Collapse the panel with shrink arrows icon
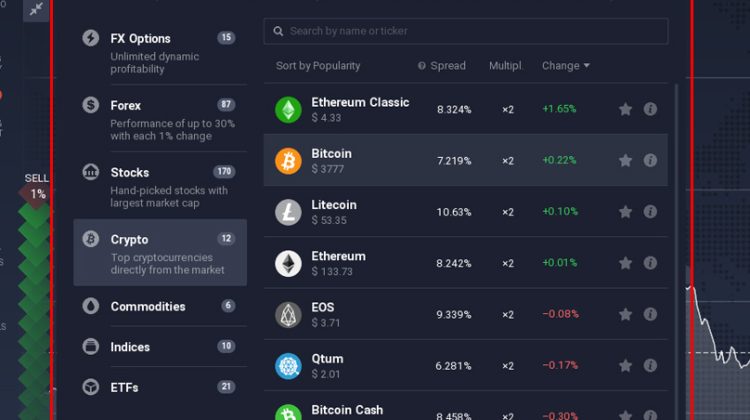Image resolution: width=750 pixels, height=420 pixels. coord(36,9)
